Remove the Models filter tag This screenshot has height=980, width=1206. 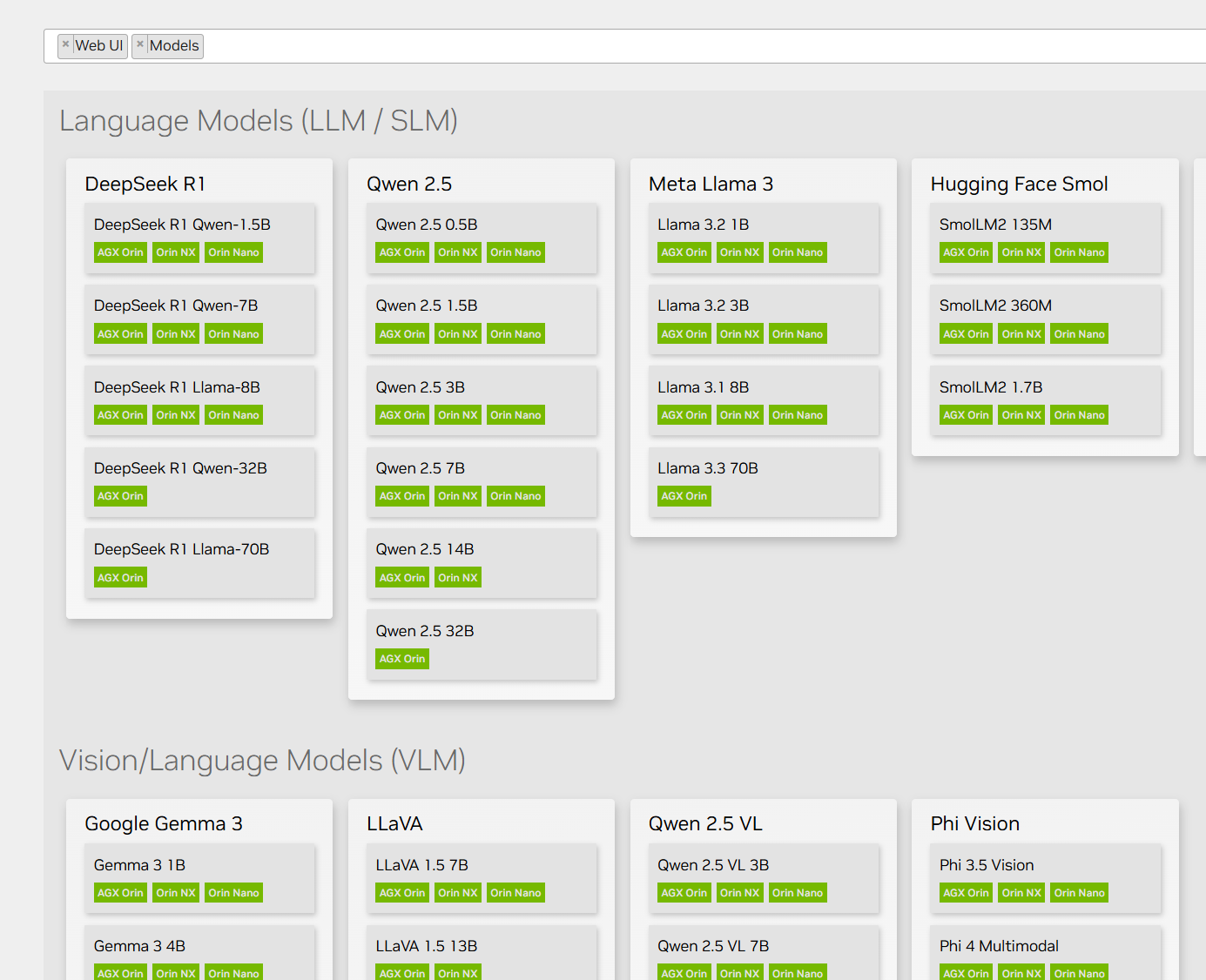tap(140, 44)
